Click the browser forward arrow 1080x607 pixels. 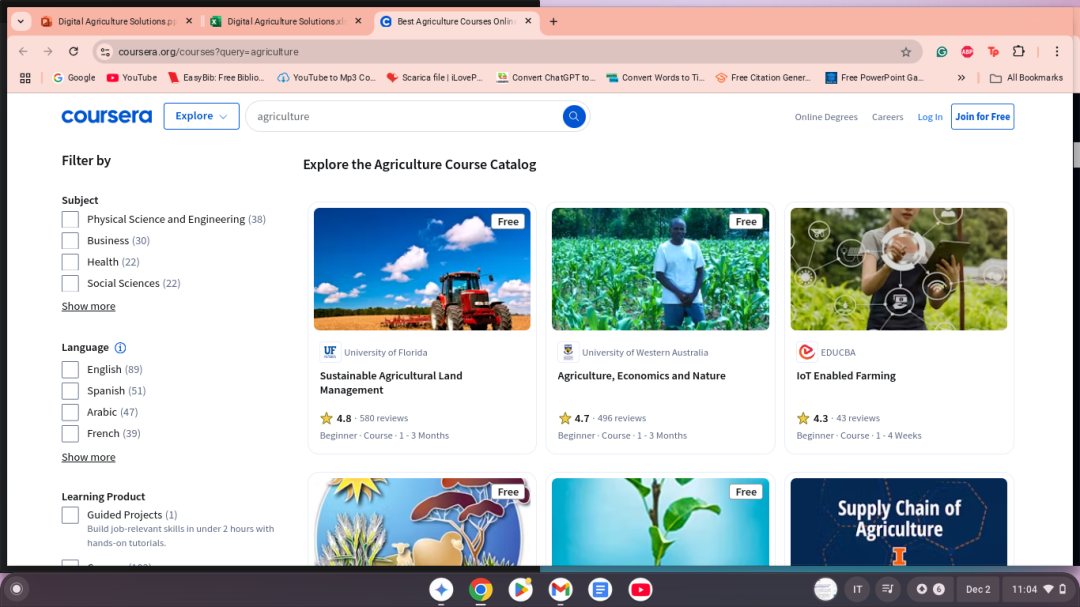pyautogui.click(x=48, y=52)
